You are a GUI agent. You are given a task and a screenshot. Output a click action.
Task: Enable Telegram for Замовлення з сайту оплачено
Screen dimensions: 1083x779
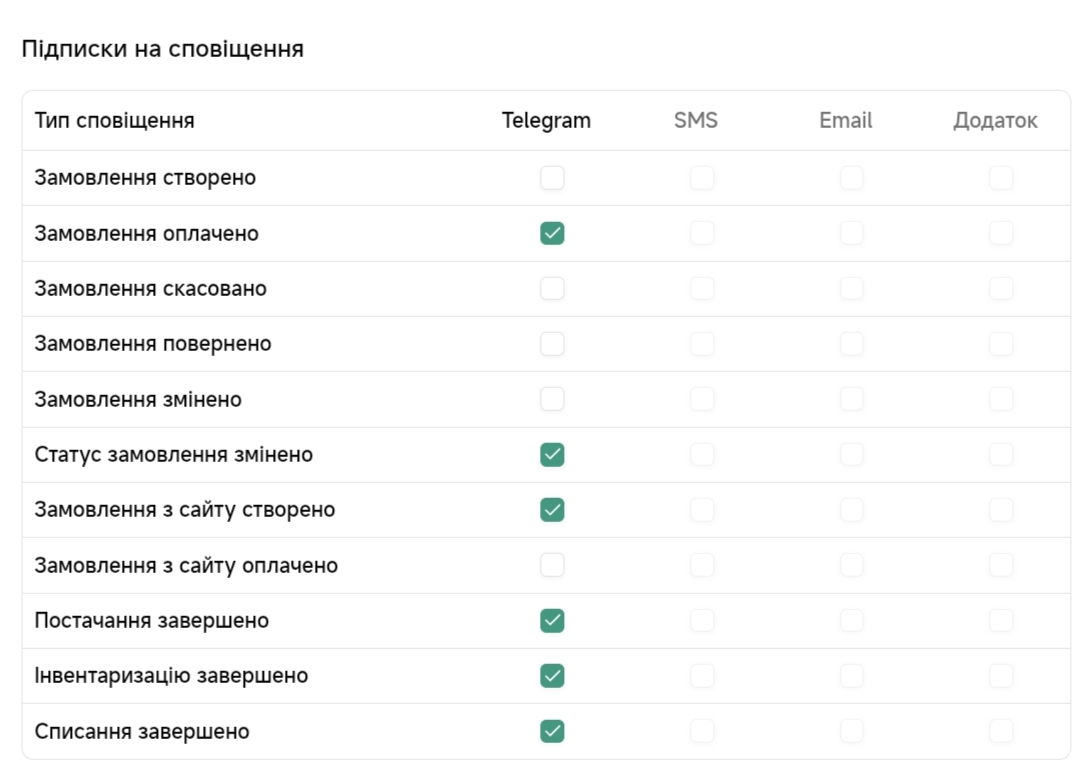pos(552,565)
